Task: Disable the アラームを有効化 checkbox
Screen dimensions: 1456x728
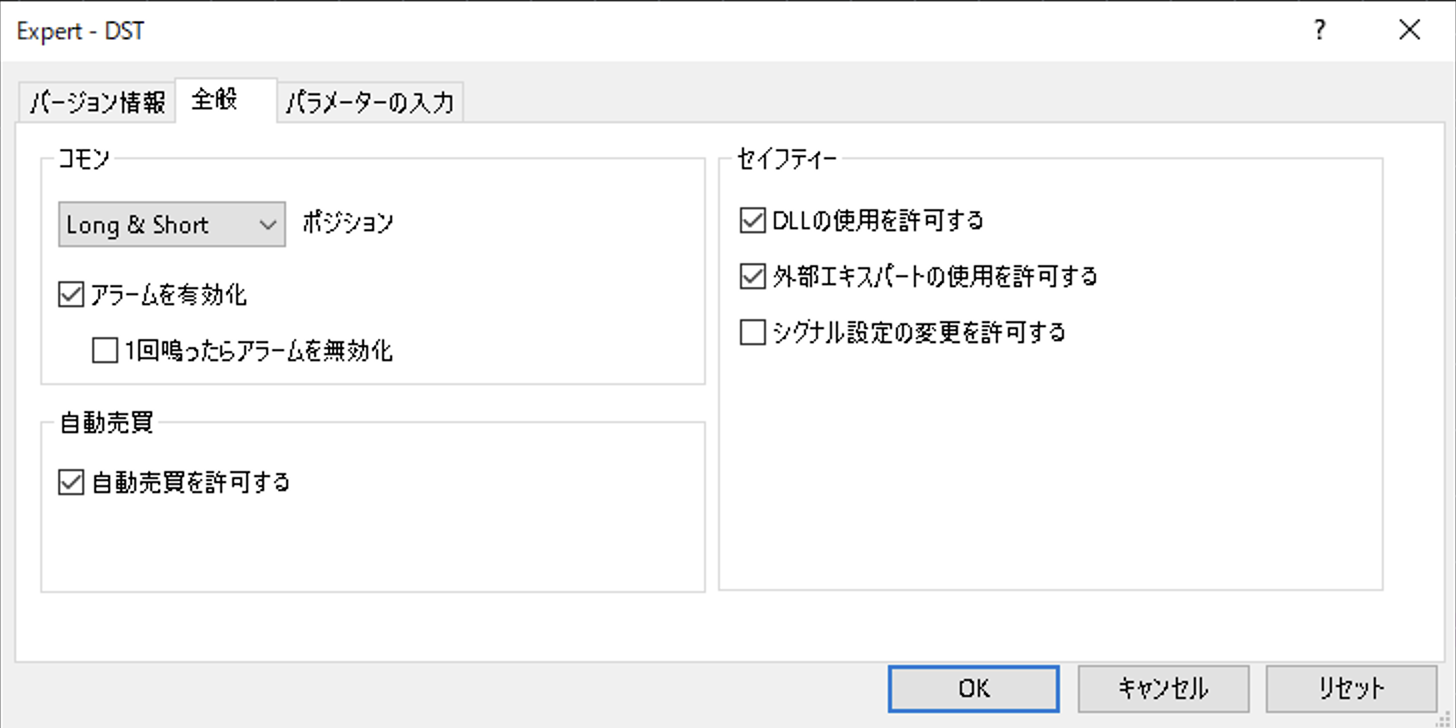Action: 71,295
